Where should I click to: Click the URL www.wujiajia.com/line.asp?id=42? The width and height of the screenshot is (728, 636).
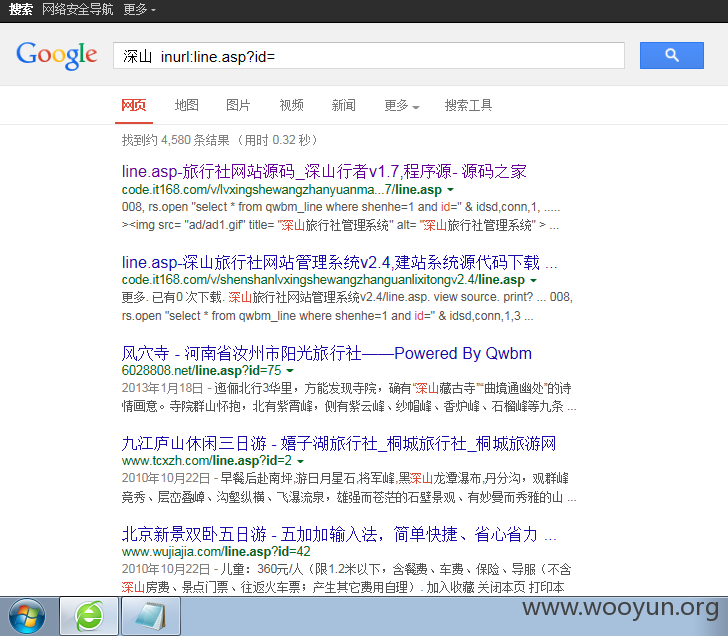[216, 552]
